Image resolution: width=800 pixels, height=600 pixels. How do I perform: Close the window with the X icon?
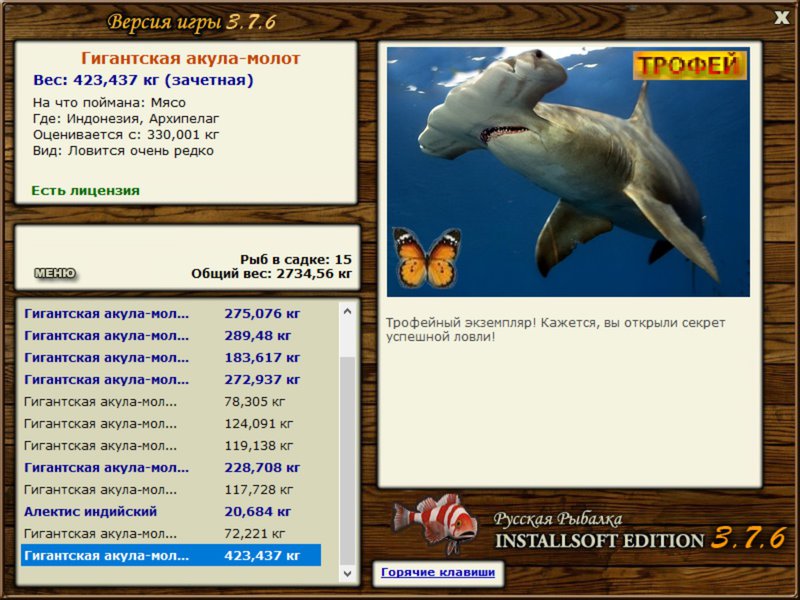tap(782, 18)
